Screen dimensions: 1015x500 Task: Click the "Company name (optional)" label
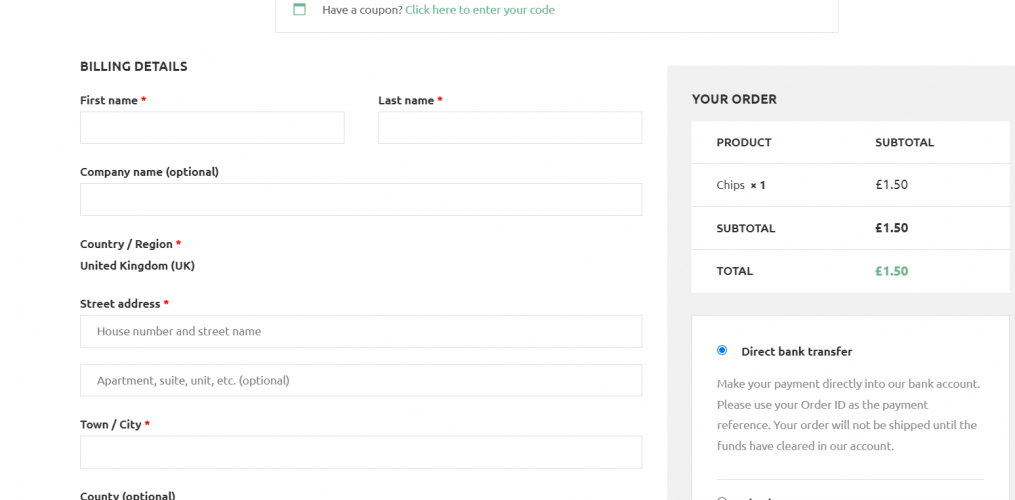tap(149, 172)
